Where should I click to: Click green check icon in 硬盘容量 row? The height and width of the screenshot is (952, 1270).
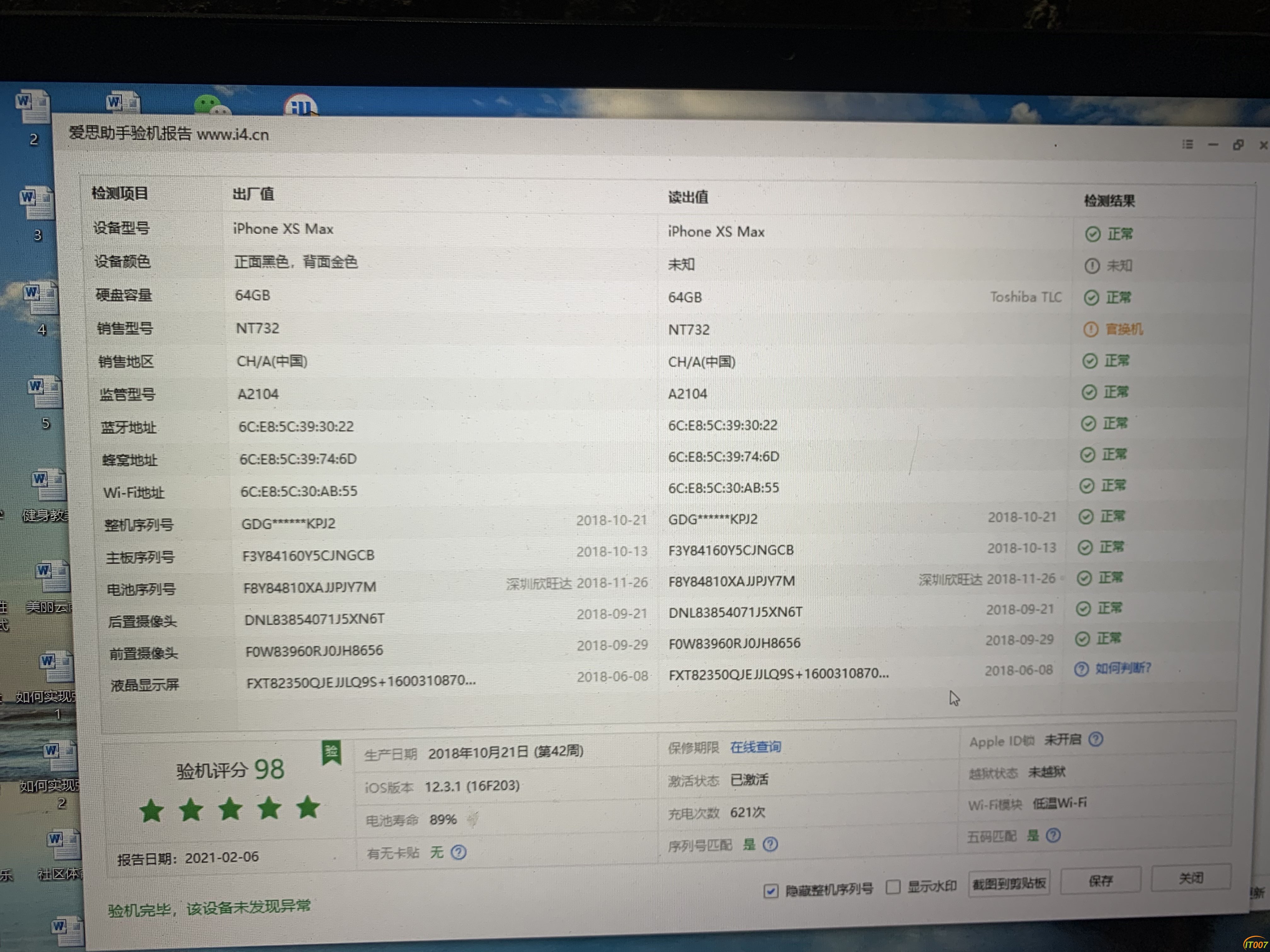coord(1091,298)
